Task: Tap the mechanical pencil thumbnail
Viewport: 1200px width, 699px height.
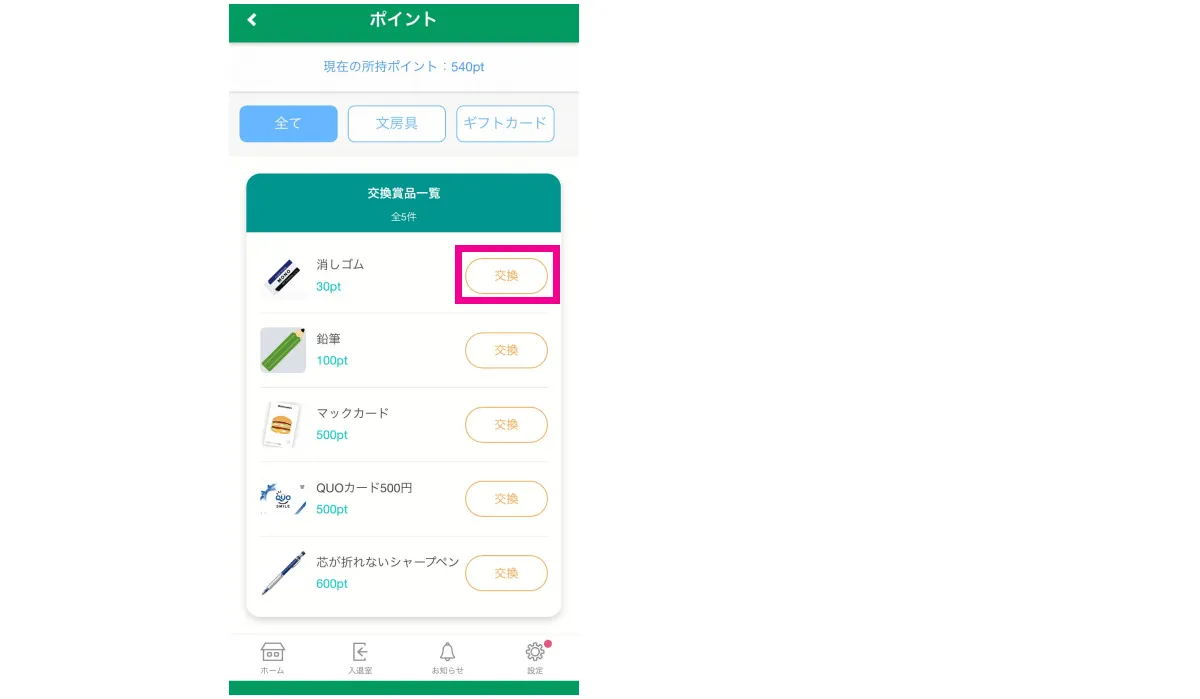Action: pos(283,573)
